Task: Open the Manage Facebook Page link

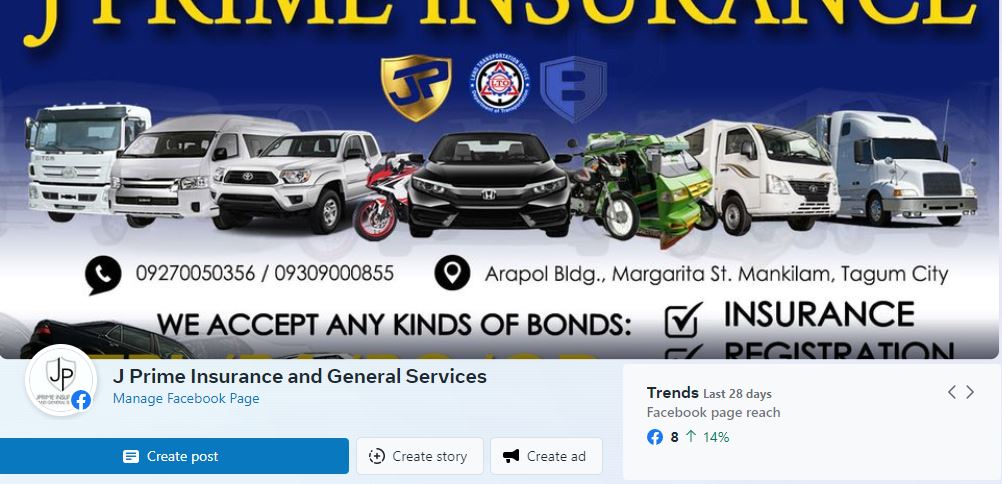Action: pyautogui.click(x=186, y=398)
